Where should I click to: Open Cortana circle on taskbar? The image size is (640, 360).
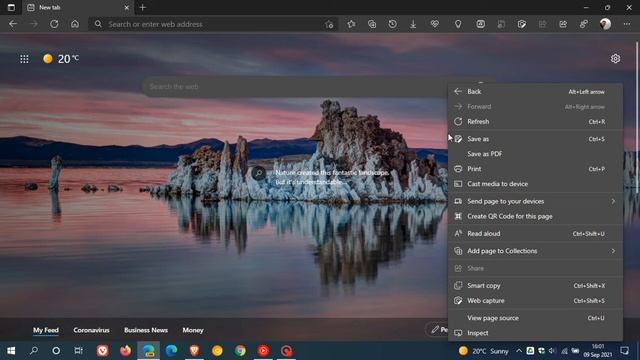(x=56, y=351)
